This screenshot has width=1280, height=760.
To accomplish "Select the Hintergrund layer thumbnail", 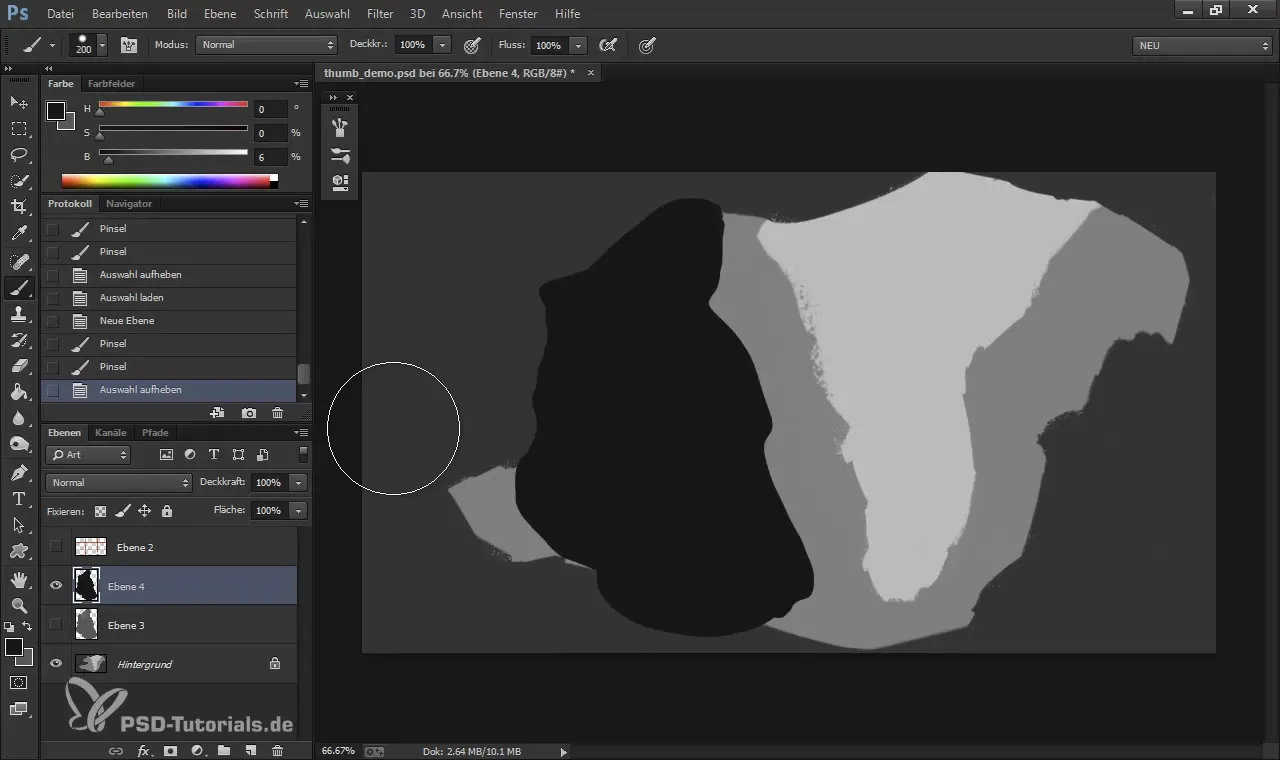I will [90, 663].
